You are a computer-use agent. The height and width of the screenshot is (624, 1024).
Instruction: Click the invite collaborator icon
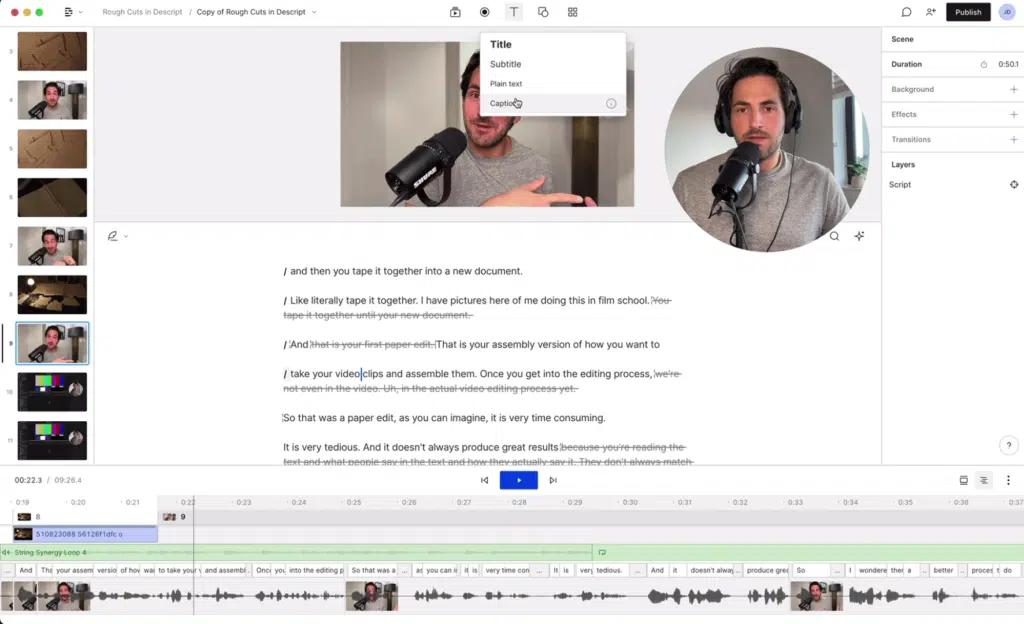[931, 12]
